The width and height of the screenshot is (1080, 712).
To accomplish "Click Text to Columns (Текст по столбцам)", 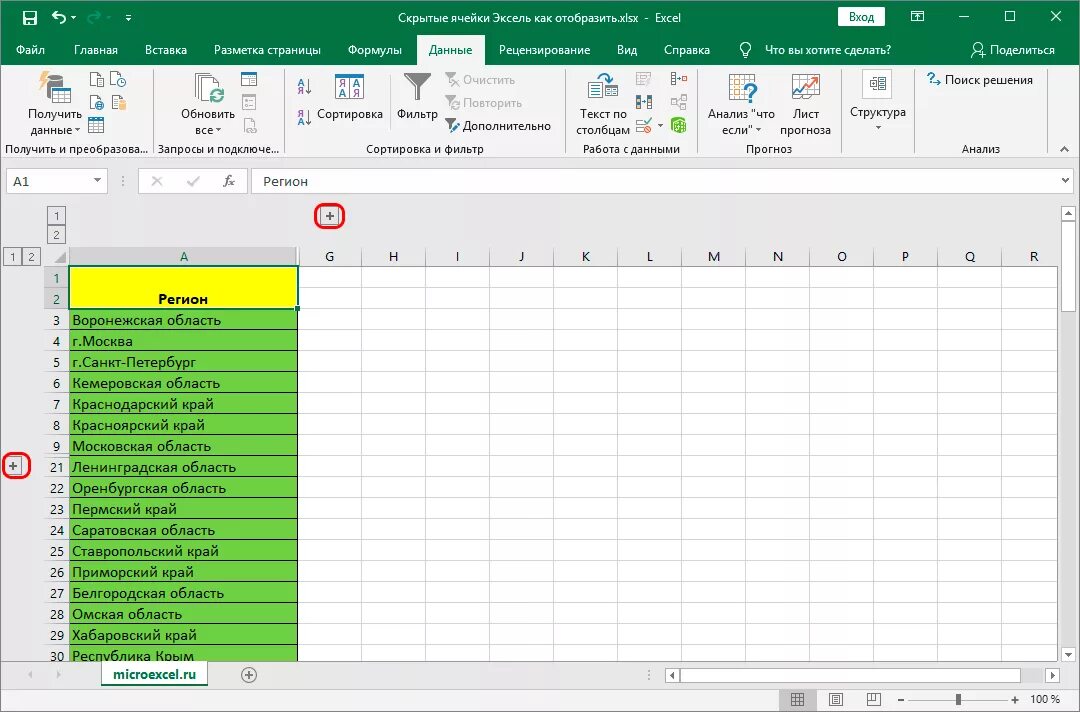I will (603, 103).
